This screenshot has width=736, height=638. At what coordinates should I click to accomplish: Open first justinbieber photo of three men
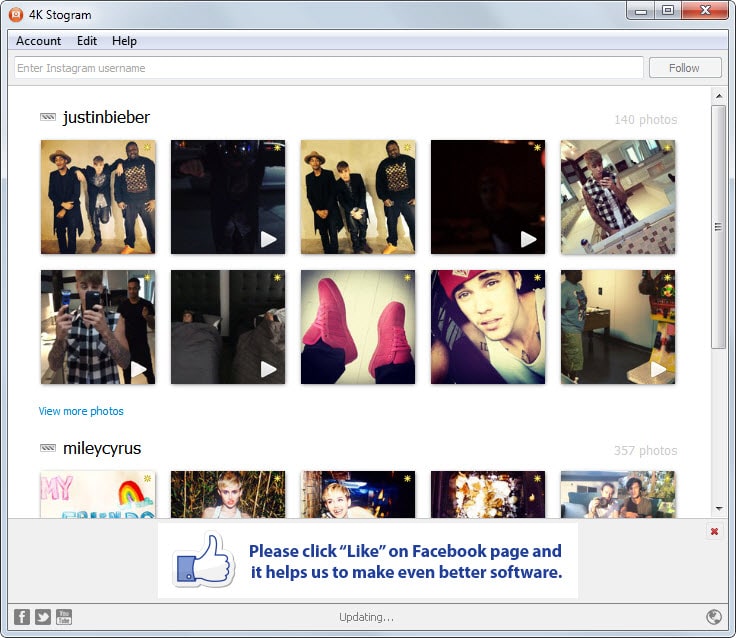pos(98,197)
